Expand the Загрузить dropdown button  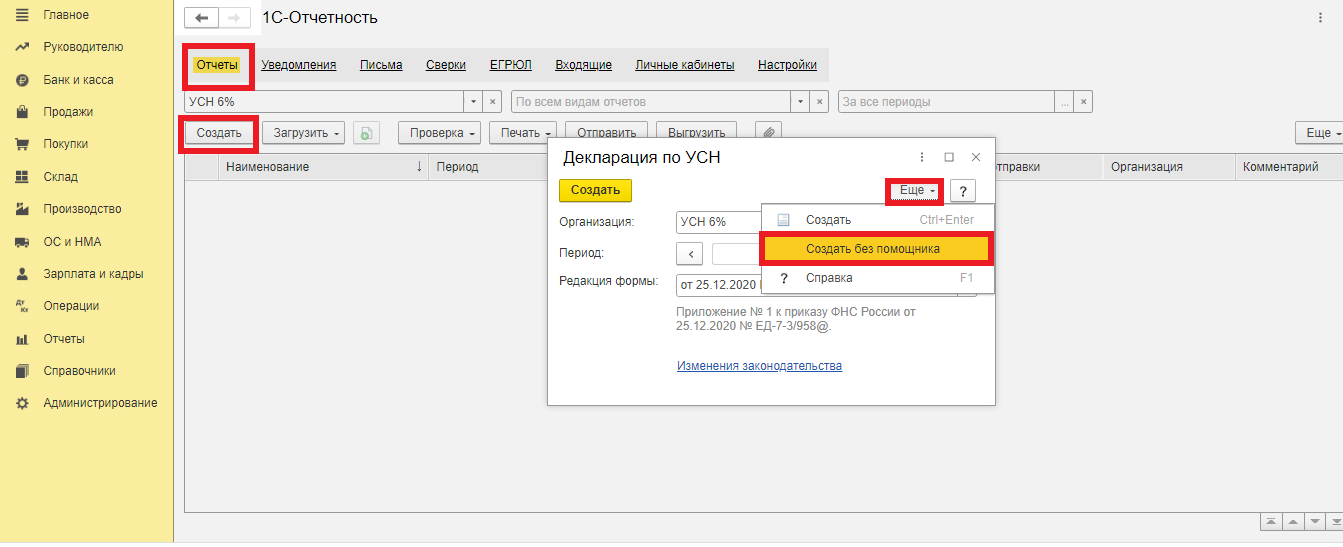(x=304, y=133)
